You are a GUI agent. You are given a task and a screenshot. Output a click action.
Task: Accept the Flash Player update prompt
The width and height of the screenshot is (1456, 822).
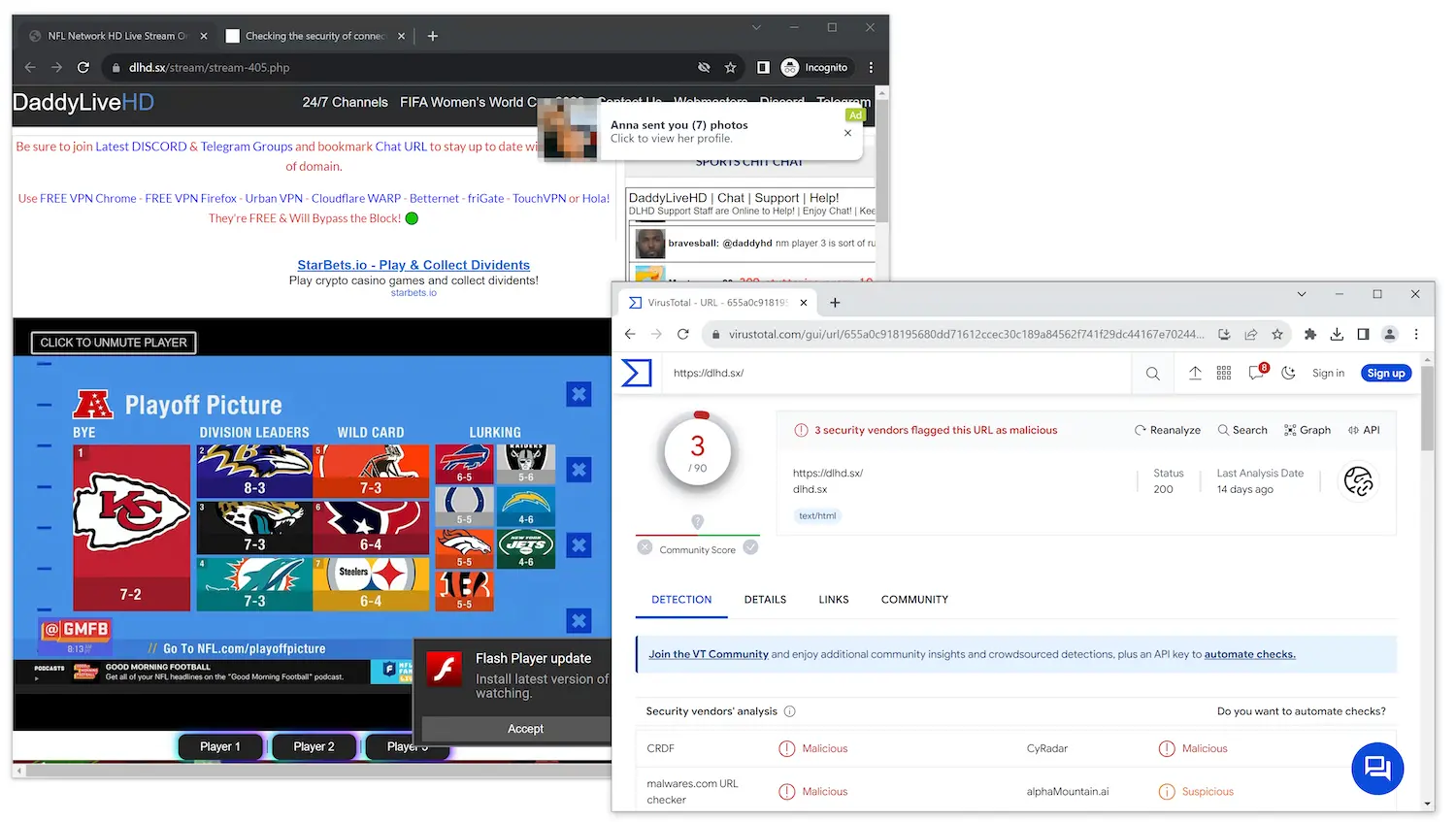pyautogui.click(x=525, y=729)
